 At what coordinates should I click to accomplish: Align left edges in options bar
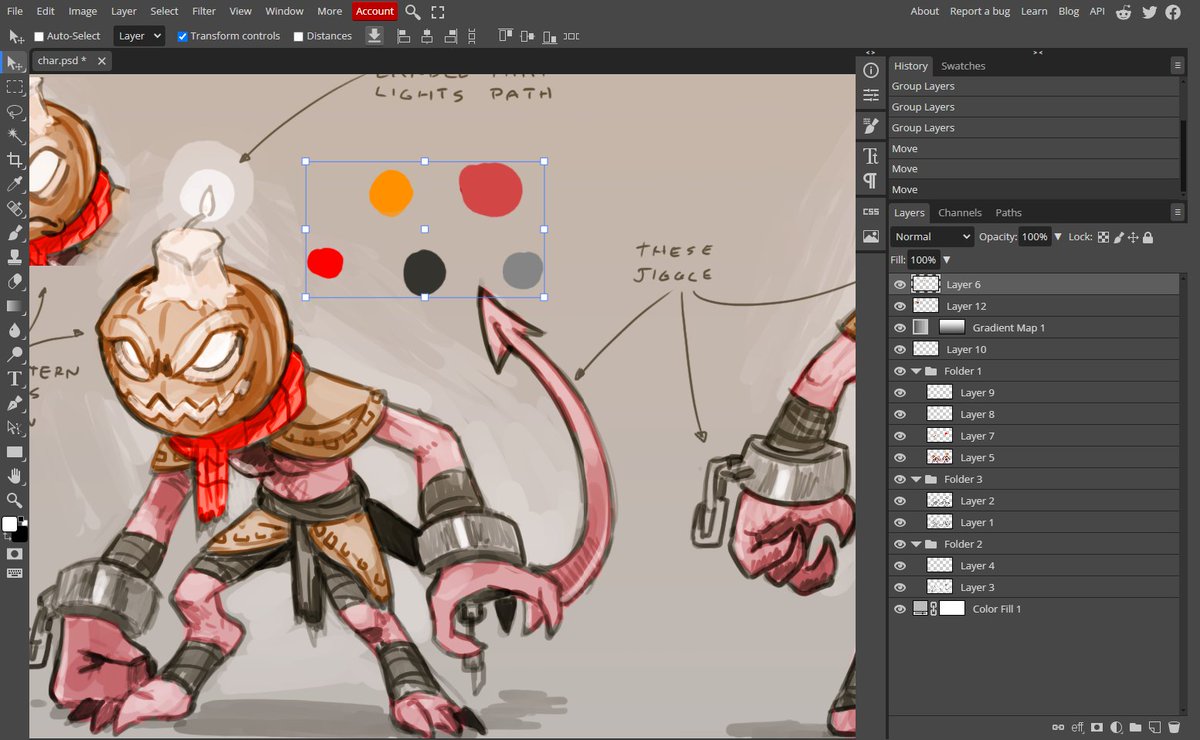point(404,36)
